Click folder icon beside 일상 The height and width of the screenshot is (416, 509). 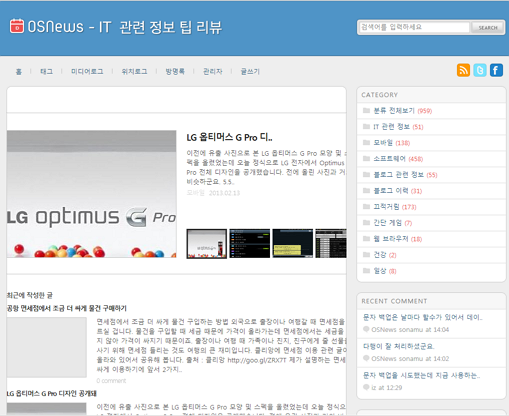(366, 271)
